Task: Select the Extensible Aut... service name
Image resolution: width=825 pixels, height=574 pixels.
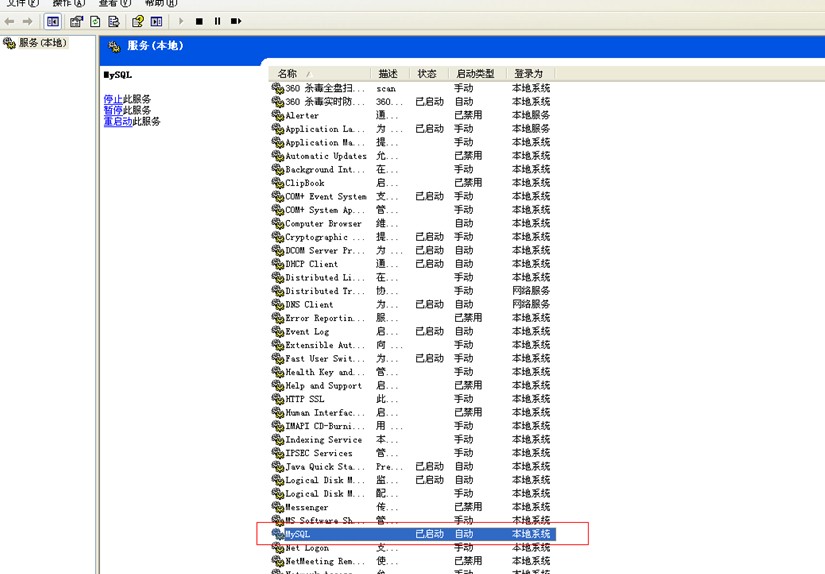Action: tap(325, 345)
